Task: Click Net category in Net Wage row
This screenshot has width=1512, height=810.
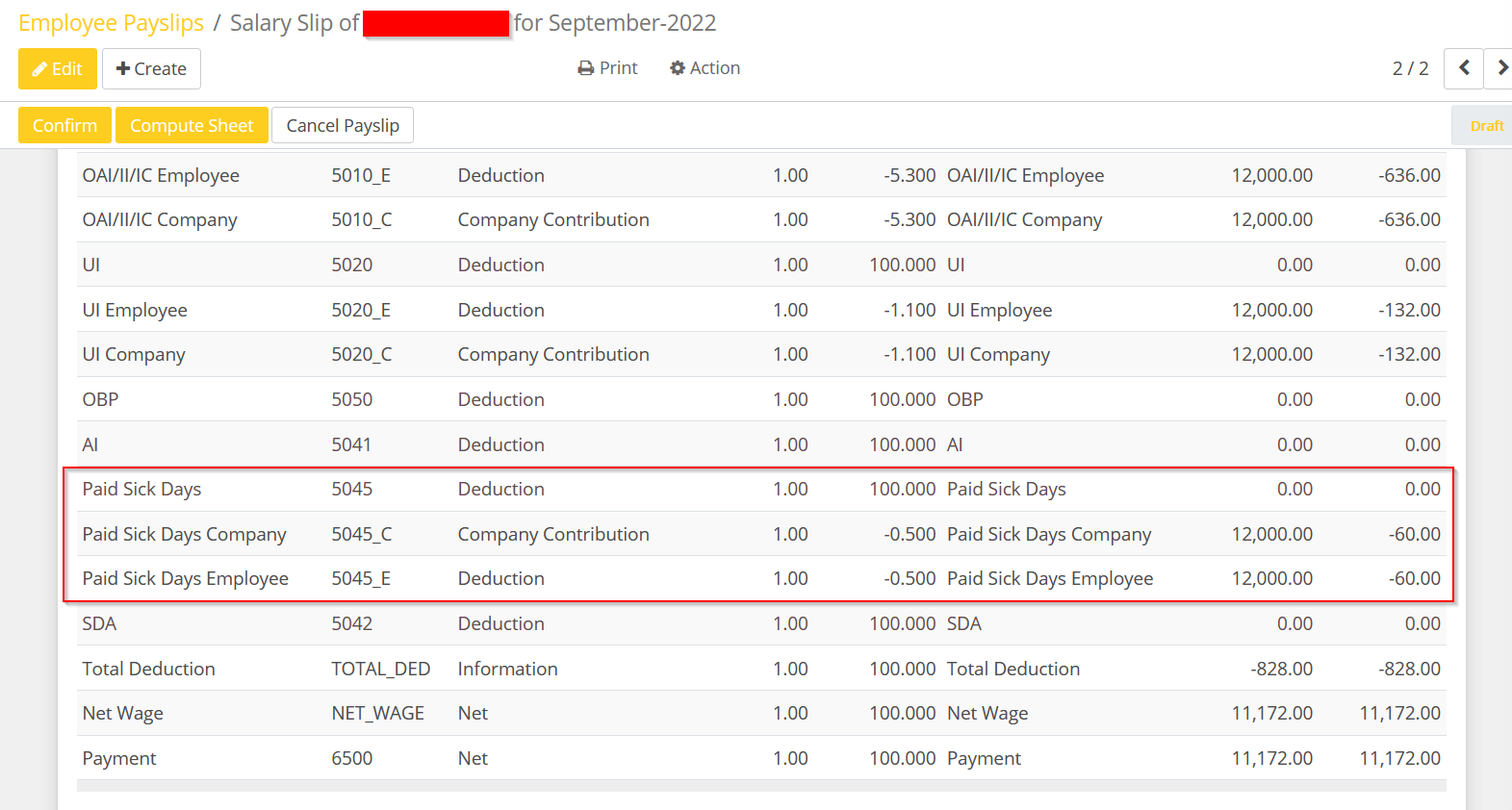Action: coord(473,713)
